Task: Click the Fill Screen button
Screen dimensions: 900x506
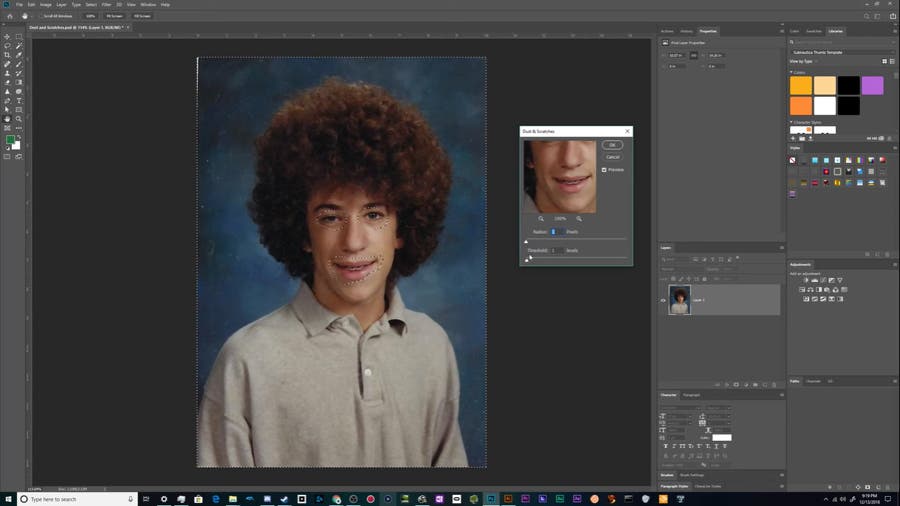Action: coord(142,16)
